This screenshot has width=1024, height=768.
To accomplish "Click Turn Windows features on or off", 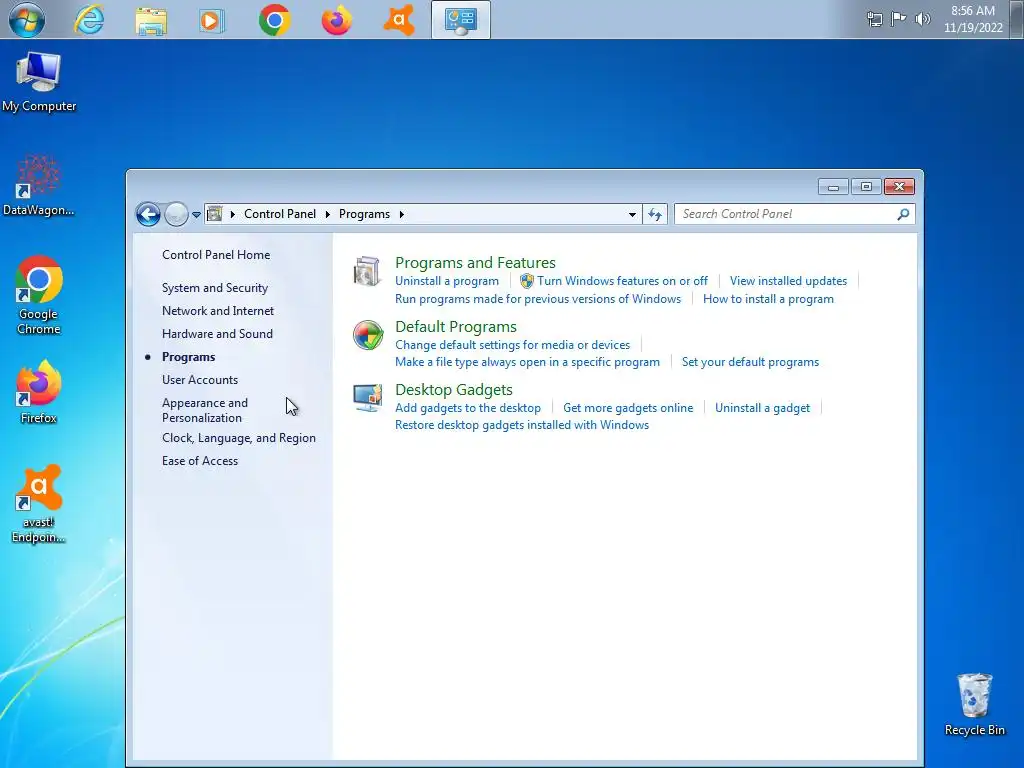I will click(622, 281).
